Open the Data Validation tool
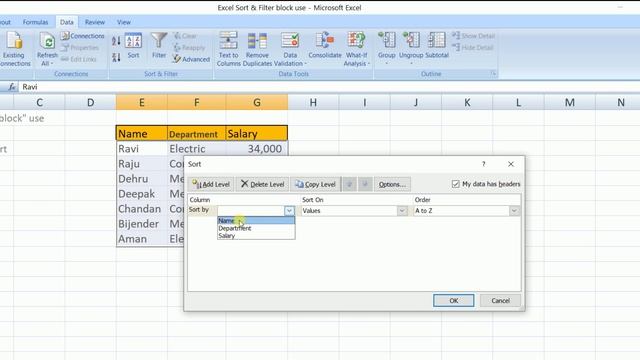Image resolution: width=640 pixels, height=360 pixels. pos(290,49)
